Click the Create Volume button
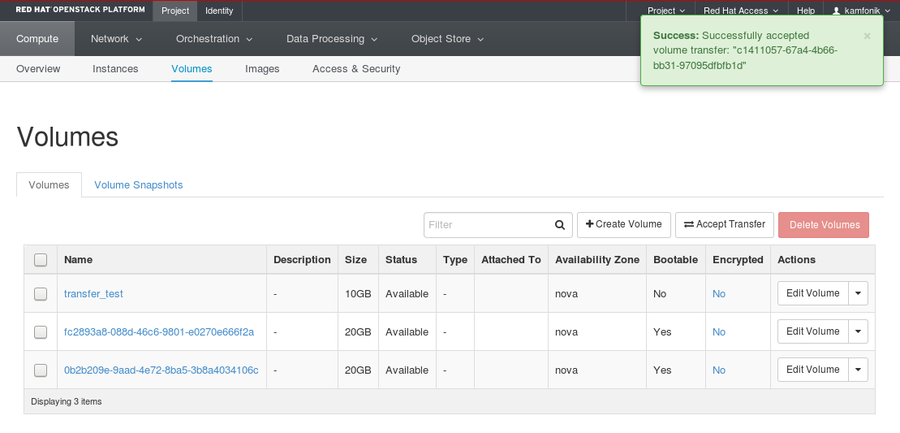This screenshot has width=900, height=433. tap(624, 225)
